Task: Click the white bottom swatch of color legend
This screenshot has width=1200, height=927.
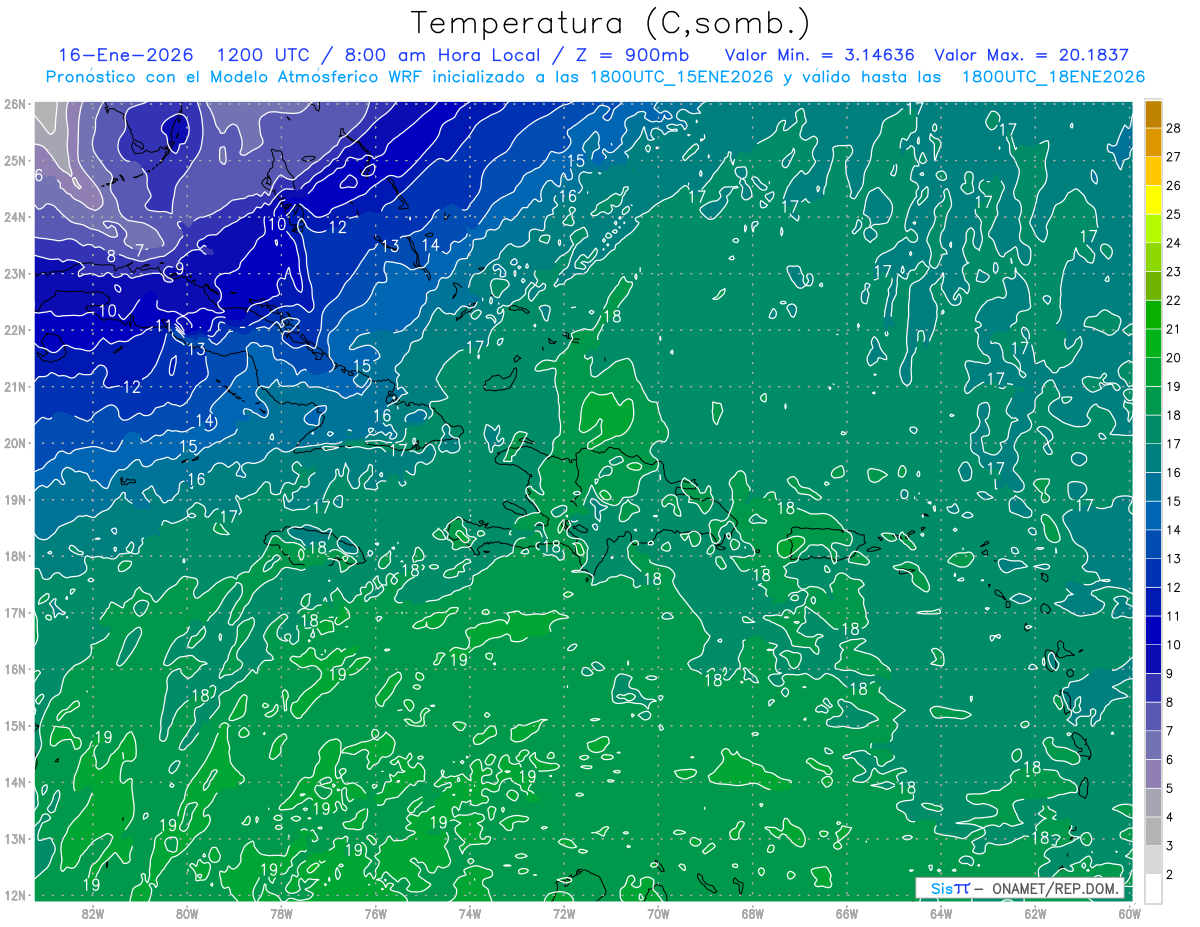Action: tap(1153, 889)
